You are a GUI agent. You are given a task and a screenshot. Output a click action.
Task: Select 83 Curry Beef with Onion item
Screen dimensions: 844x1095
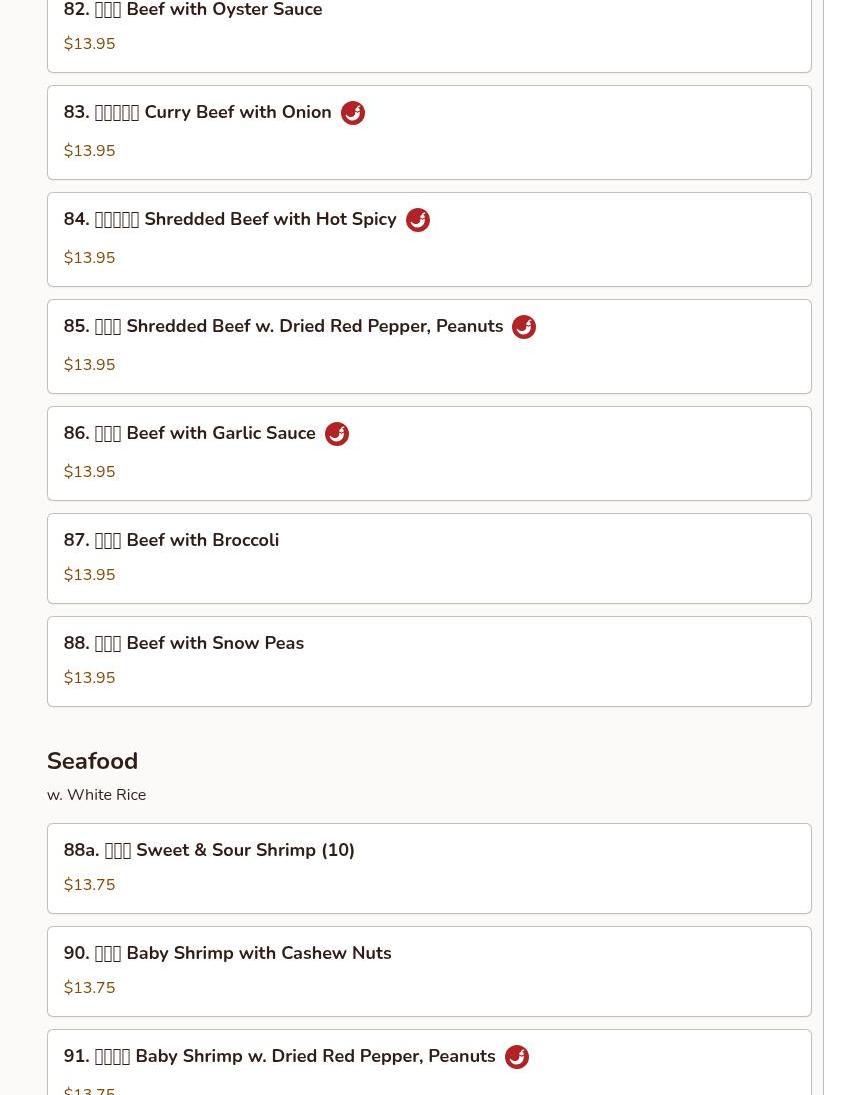(x=429, y=133)
